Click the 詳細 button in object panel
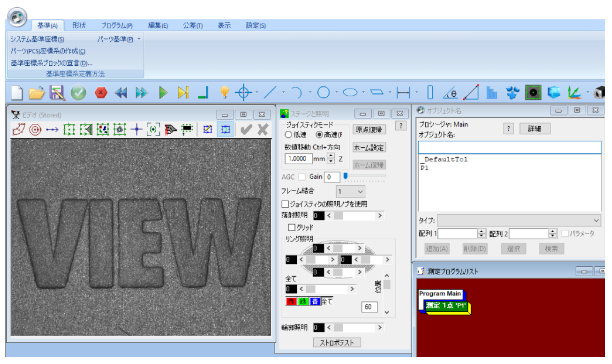 [535, 129]
